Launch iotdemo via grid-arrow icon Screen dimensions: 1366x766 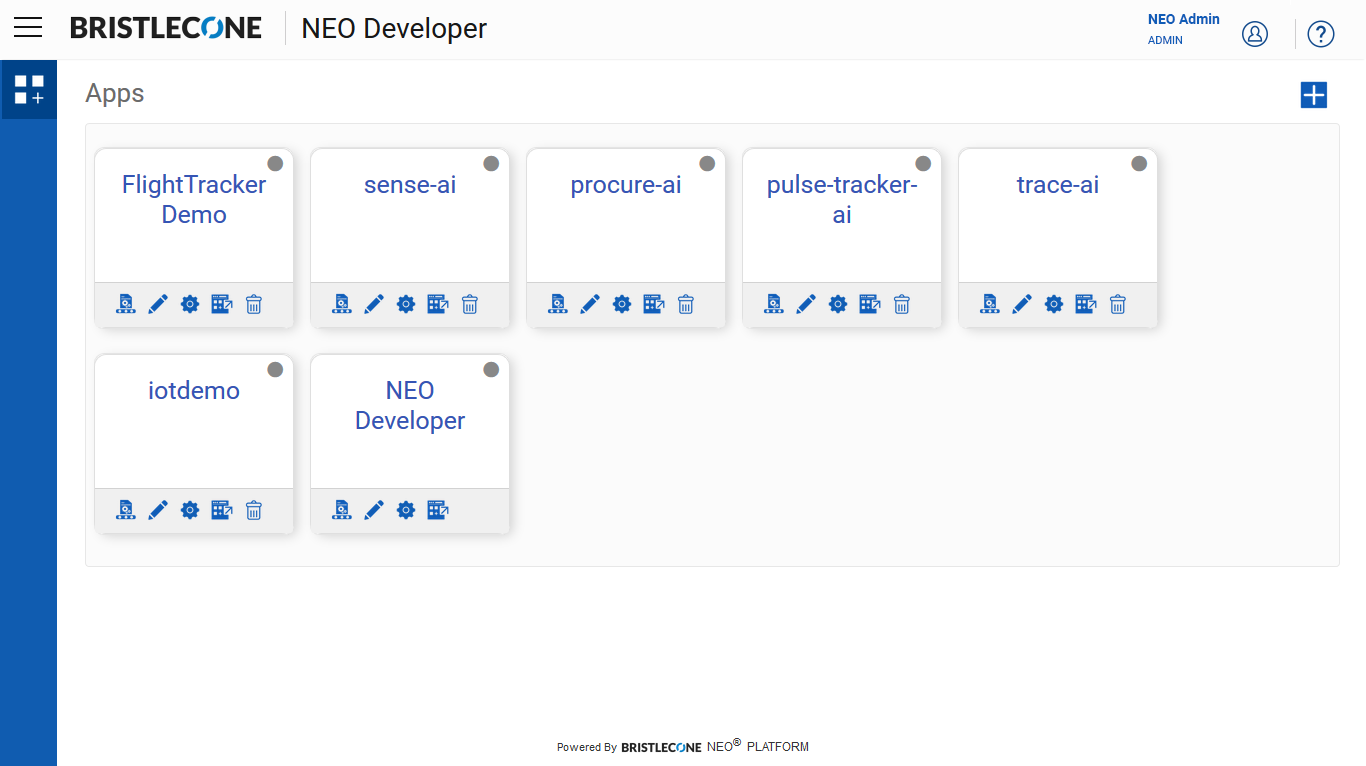[x=222, y=510]
